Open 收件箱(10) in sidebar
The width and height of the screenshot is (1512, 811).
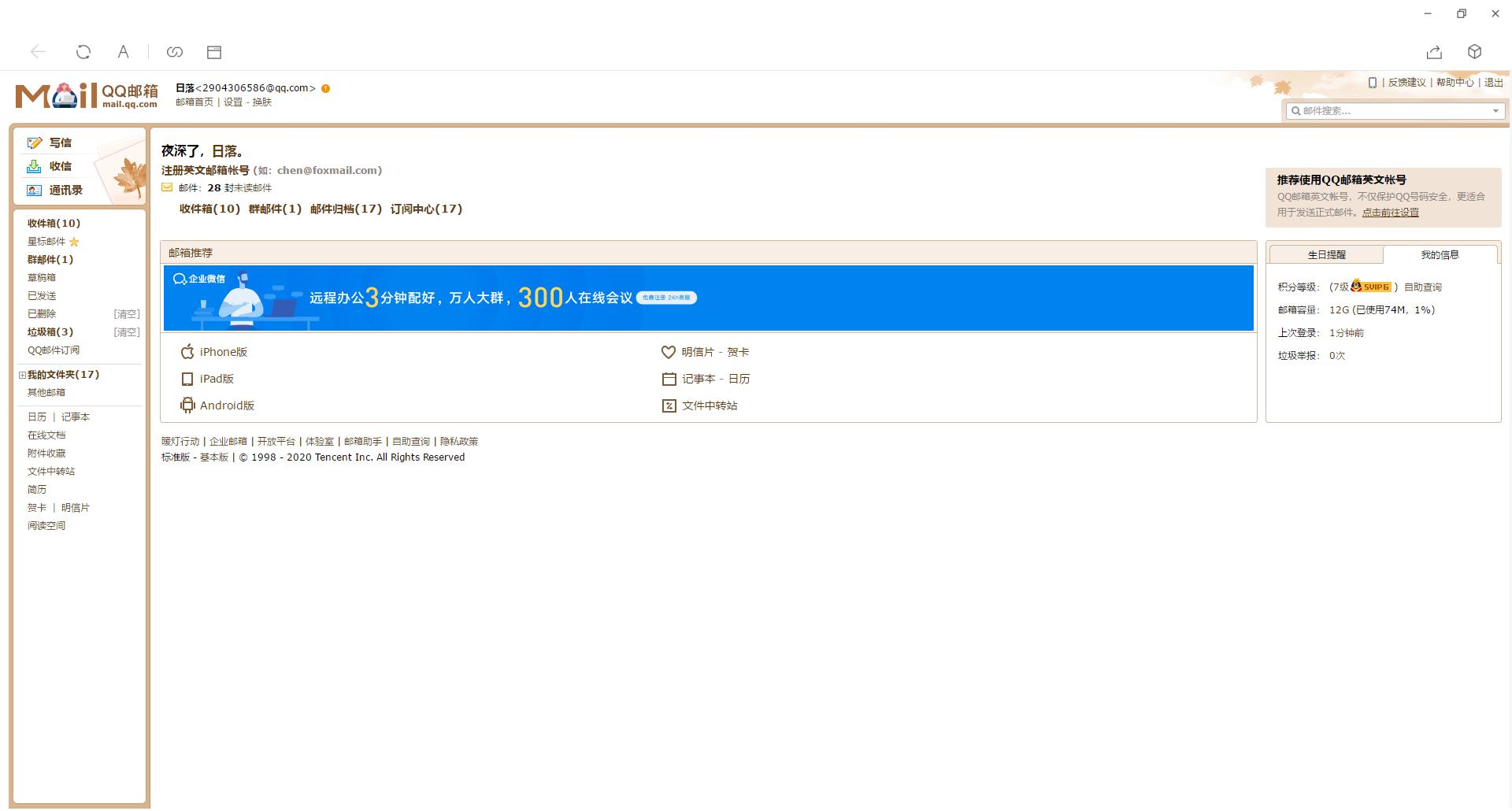[x=54, y=224]
